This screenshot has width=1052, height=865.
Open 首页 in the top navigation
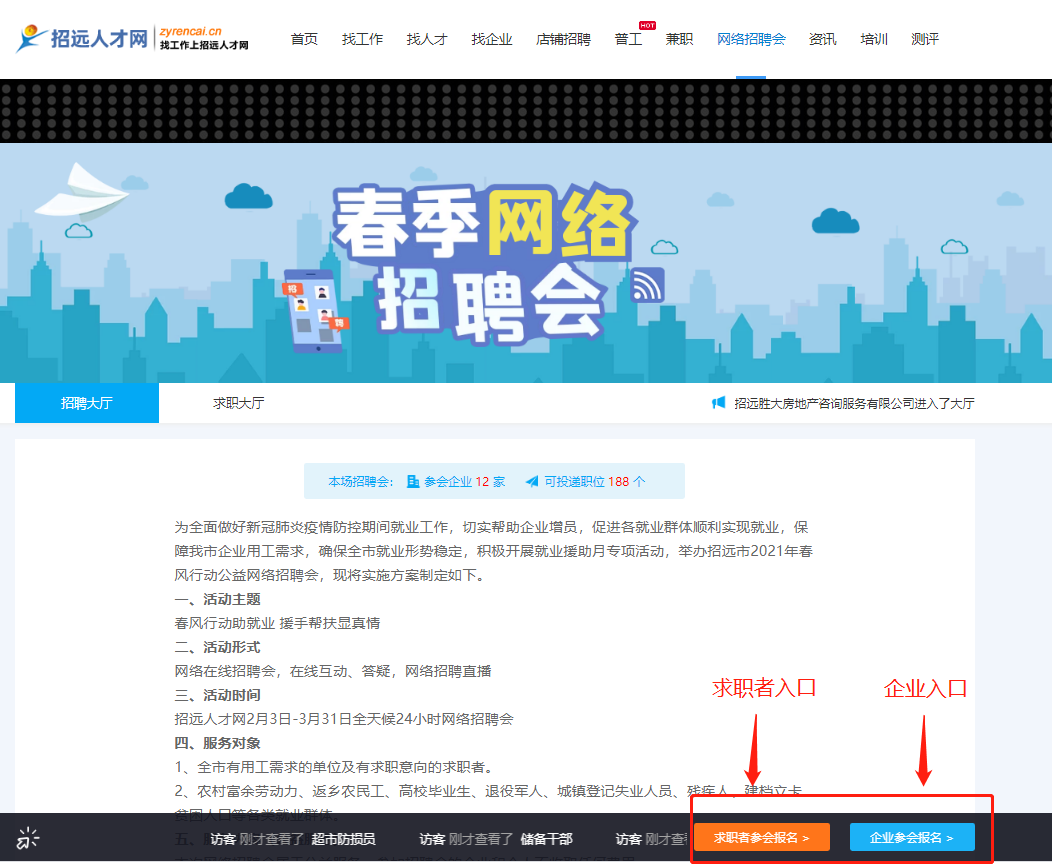pyautogui.click(x=304, y=40)
